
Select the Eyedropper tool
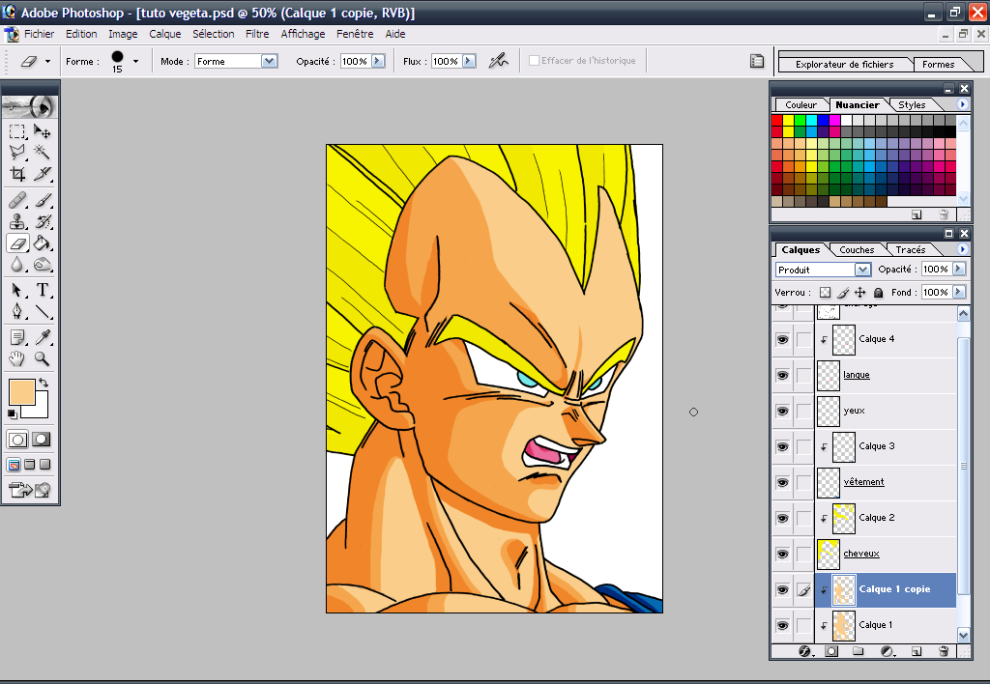coord(42,337)
